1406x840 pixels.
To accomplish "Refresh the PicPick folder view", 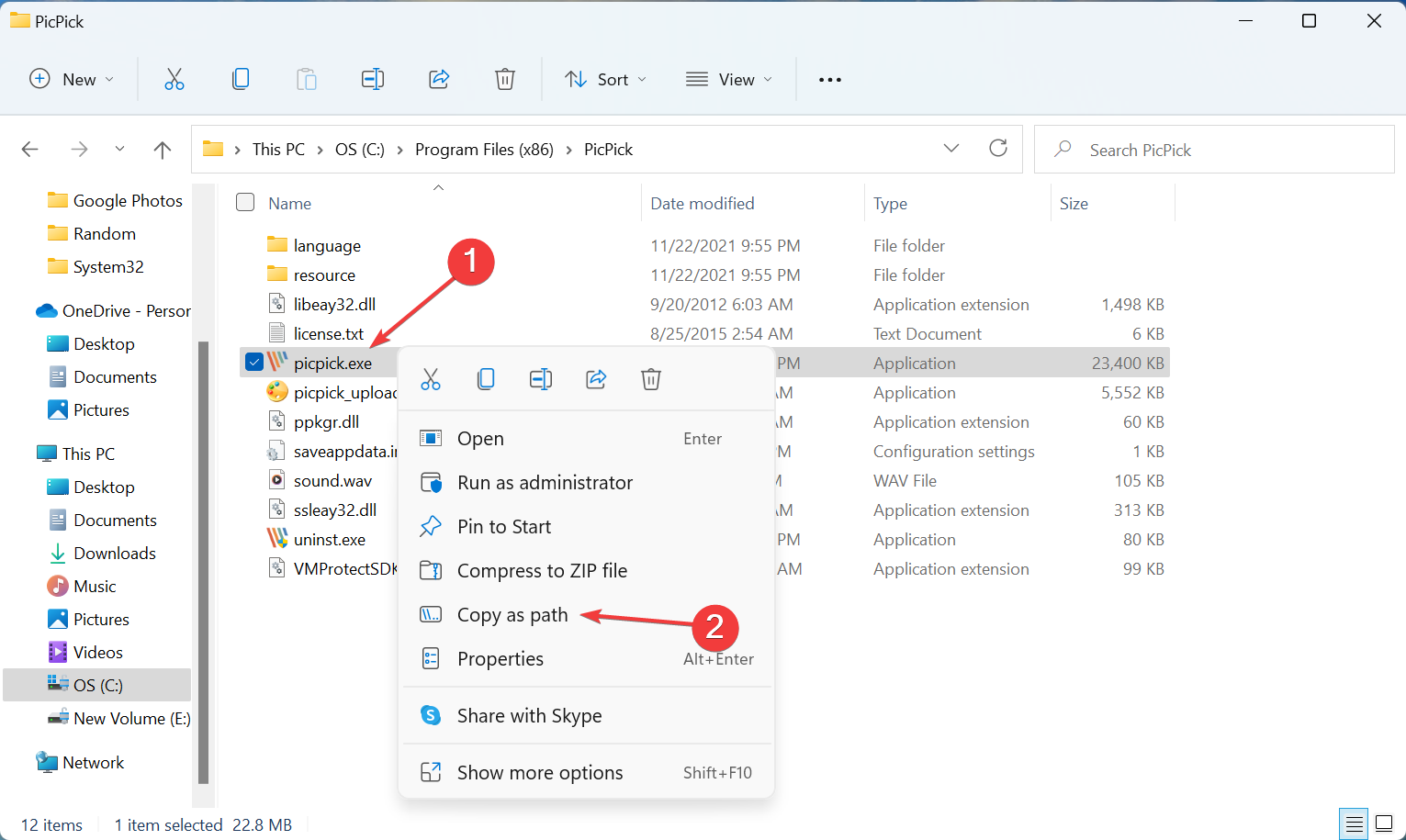I will 998,149.
